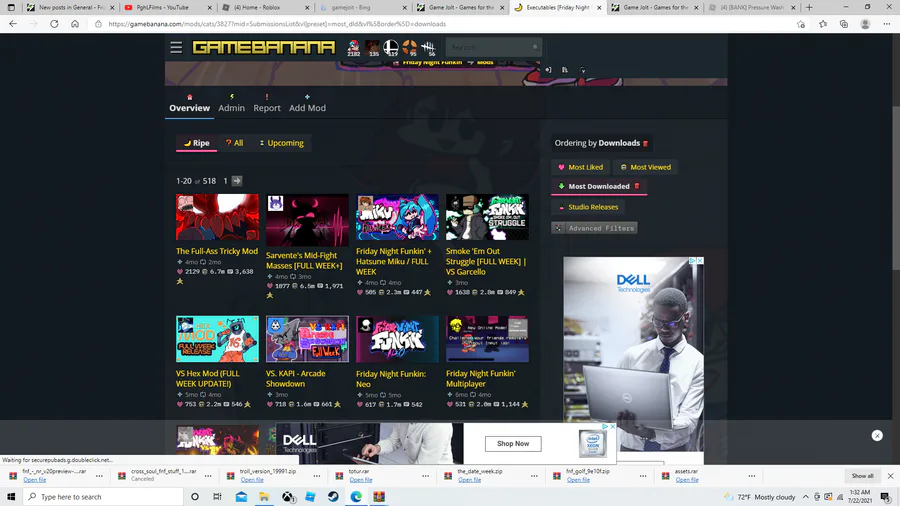The height and width of the screenshot is (506, 900).
Task: Open the browser profile icon
Action: tap(865, 24)
